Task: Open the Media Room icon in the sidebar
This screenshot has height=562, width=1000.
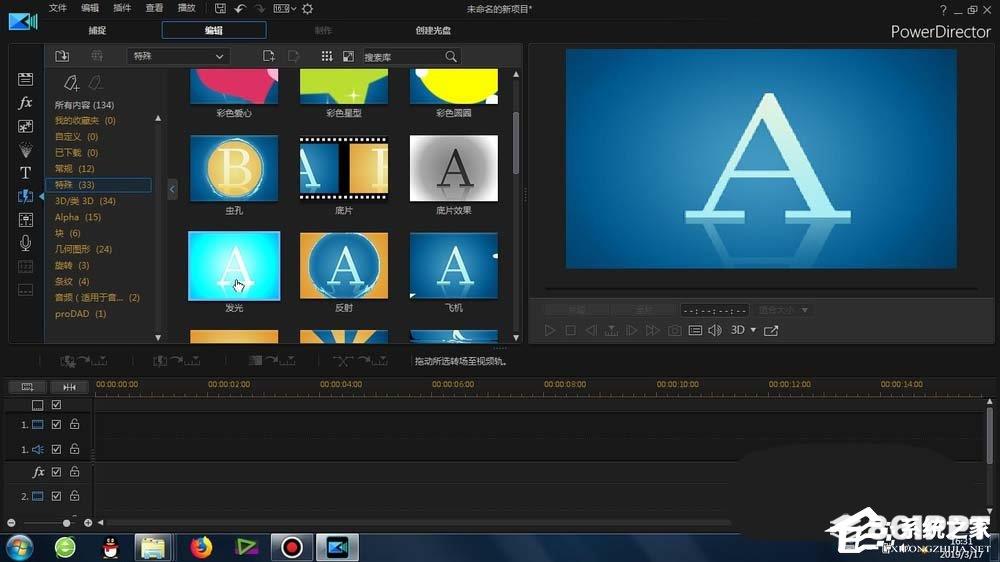Action: [26, 79]
